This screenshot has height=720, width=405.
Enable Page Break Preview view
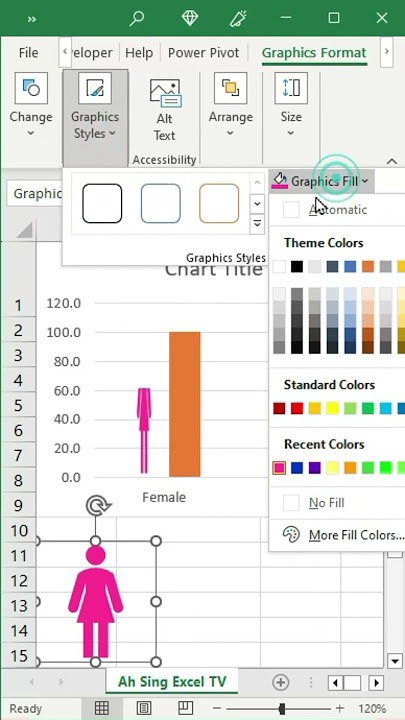186,708
